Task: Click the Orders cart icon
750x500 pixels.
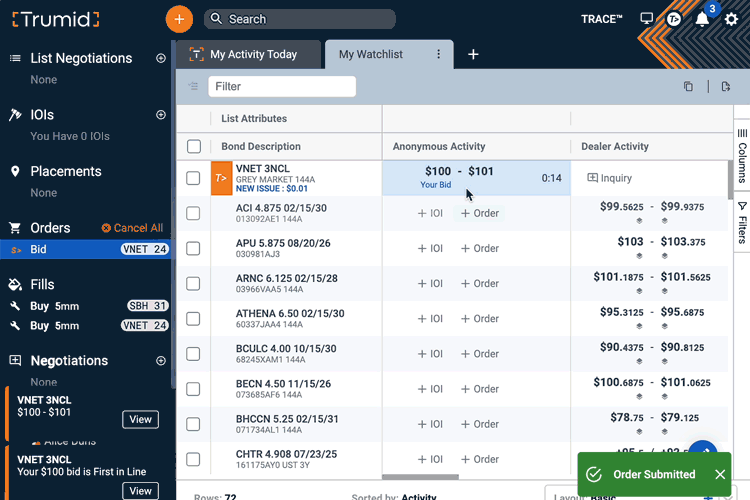Action: coord(15,228)
